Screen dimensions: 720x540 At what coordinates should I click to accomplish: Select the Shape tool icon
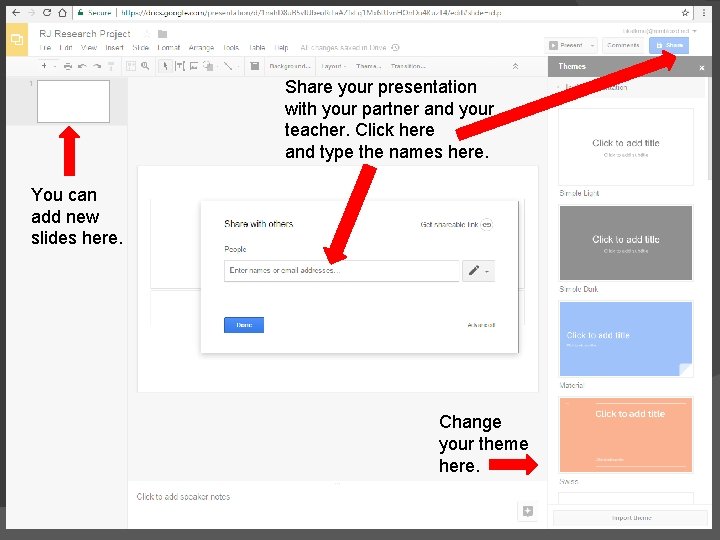pyautogui.click(x=208, y=67)
